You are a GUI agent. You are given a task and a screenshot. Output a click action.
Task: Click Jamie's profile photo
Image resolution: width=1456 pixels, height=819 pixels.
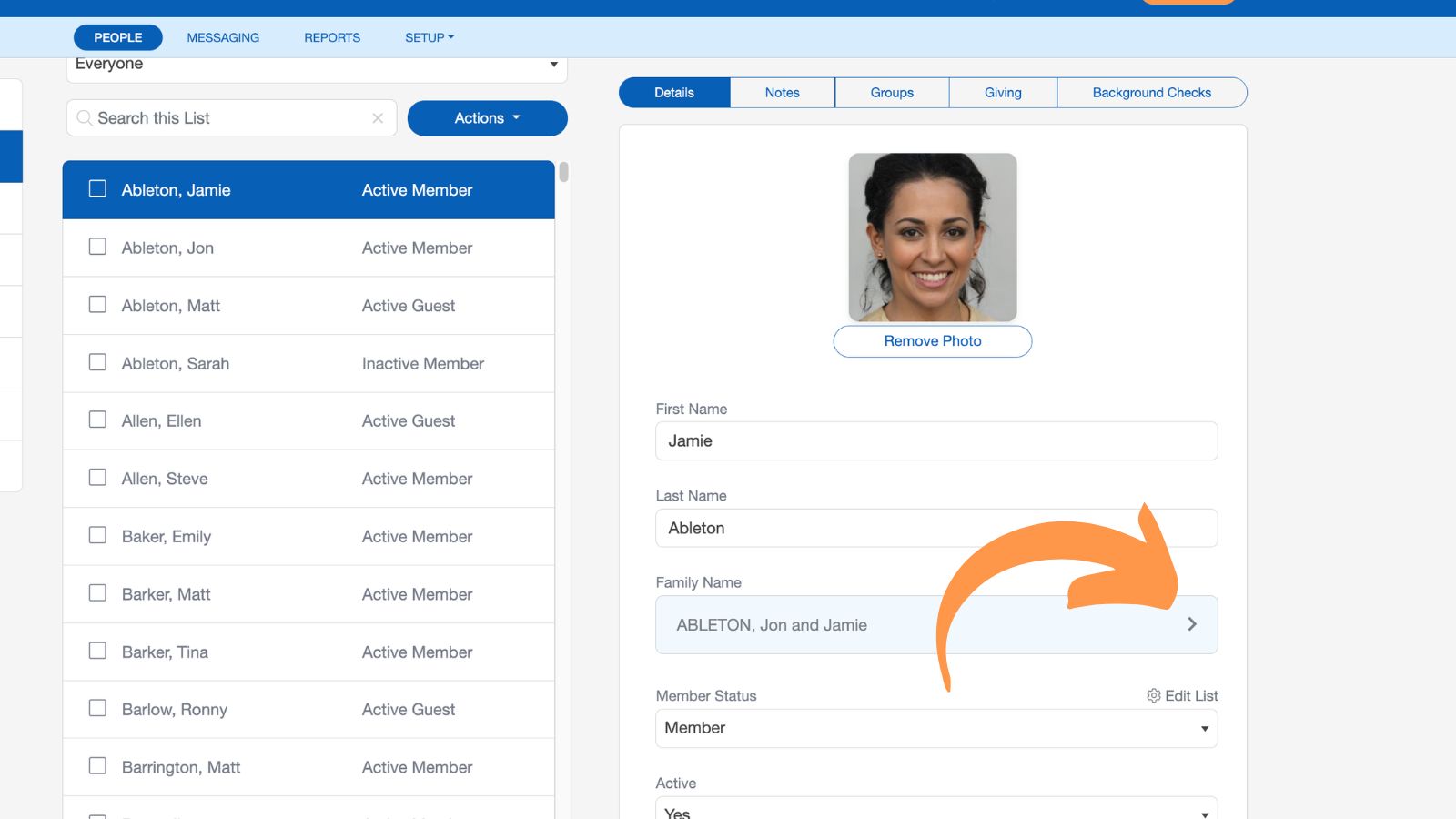(x=932, y=237)
